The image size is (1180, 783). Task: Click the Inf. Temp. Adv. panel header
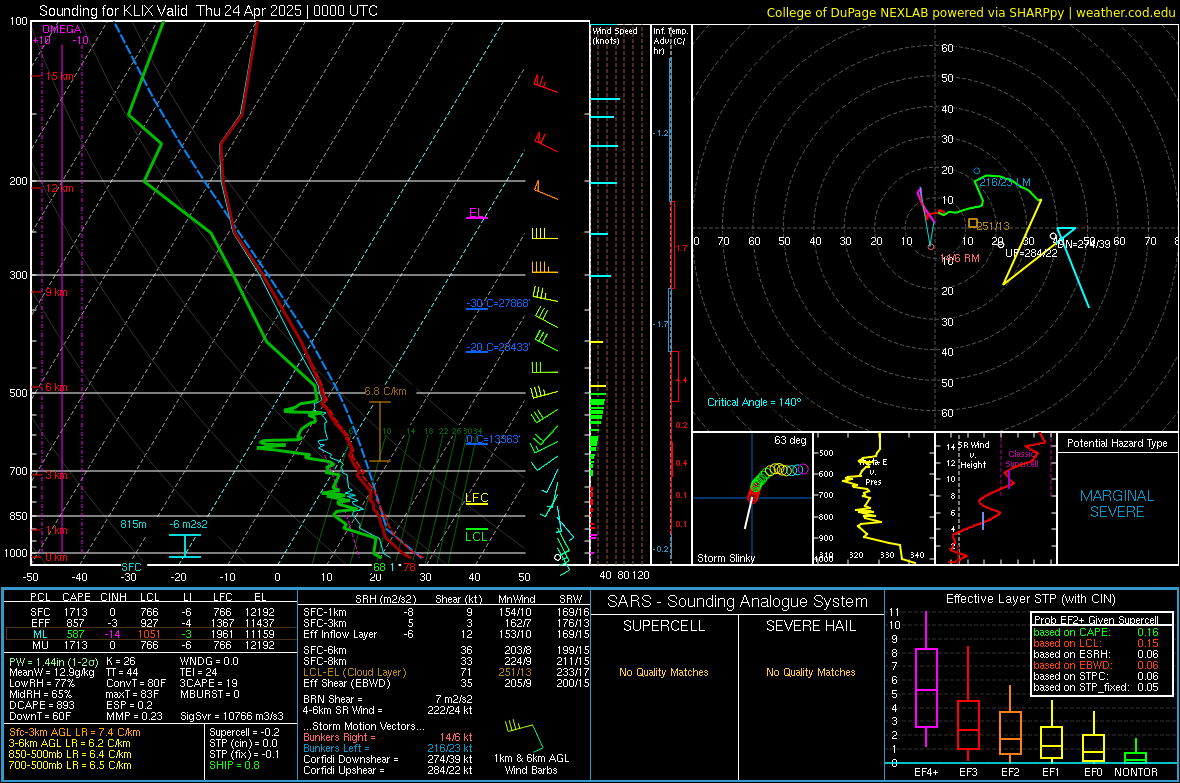coord(670,41)
